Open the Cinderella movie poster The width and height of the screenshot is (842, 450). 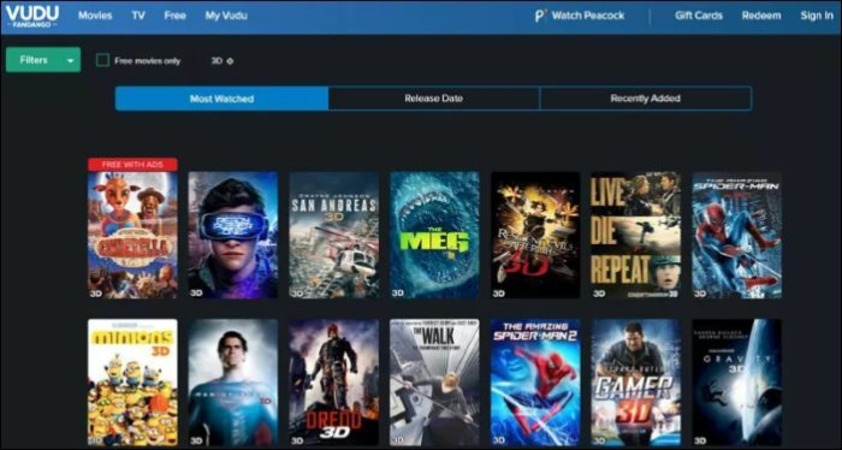click(x=133, y=235)
